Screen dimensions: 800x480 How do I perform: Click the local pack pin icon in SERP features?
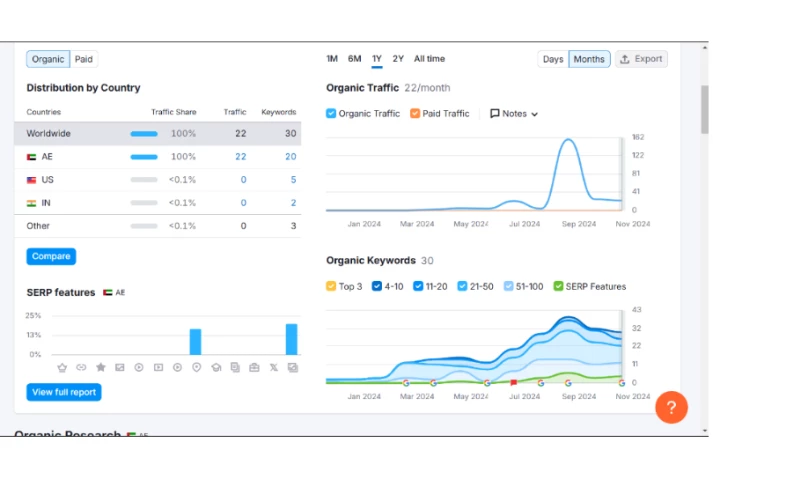click(196, 367)
